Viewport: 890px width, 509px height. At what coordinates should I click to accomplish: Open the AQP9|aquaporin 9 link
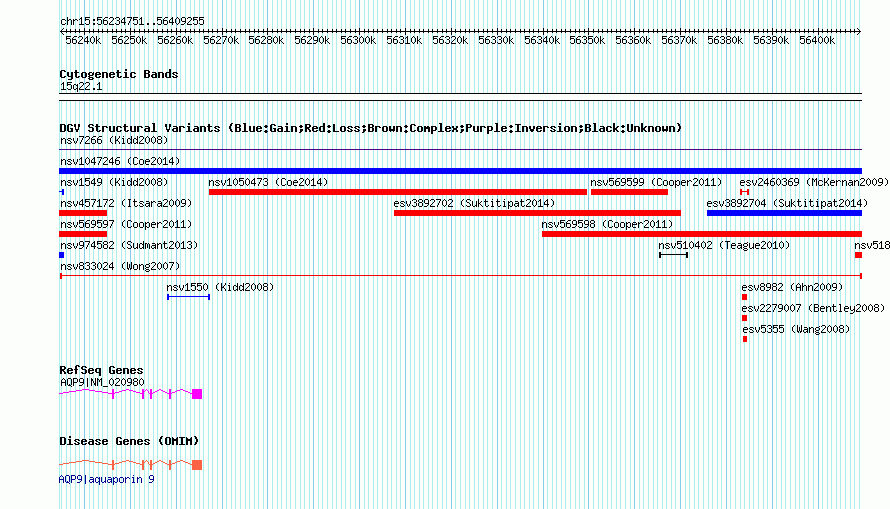coord(107,479)
